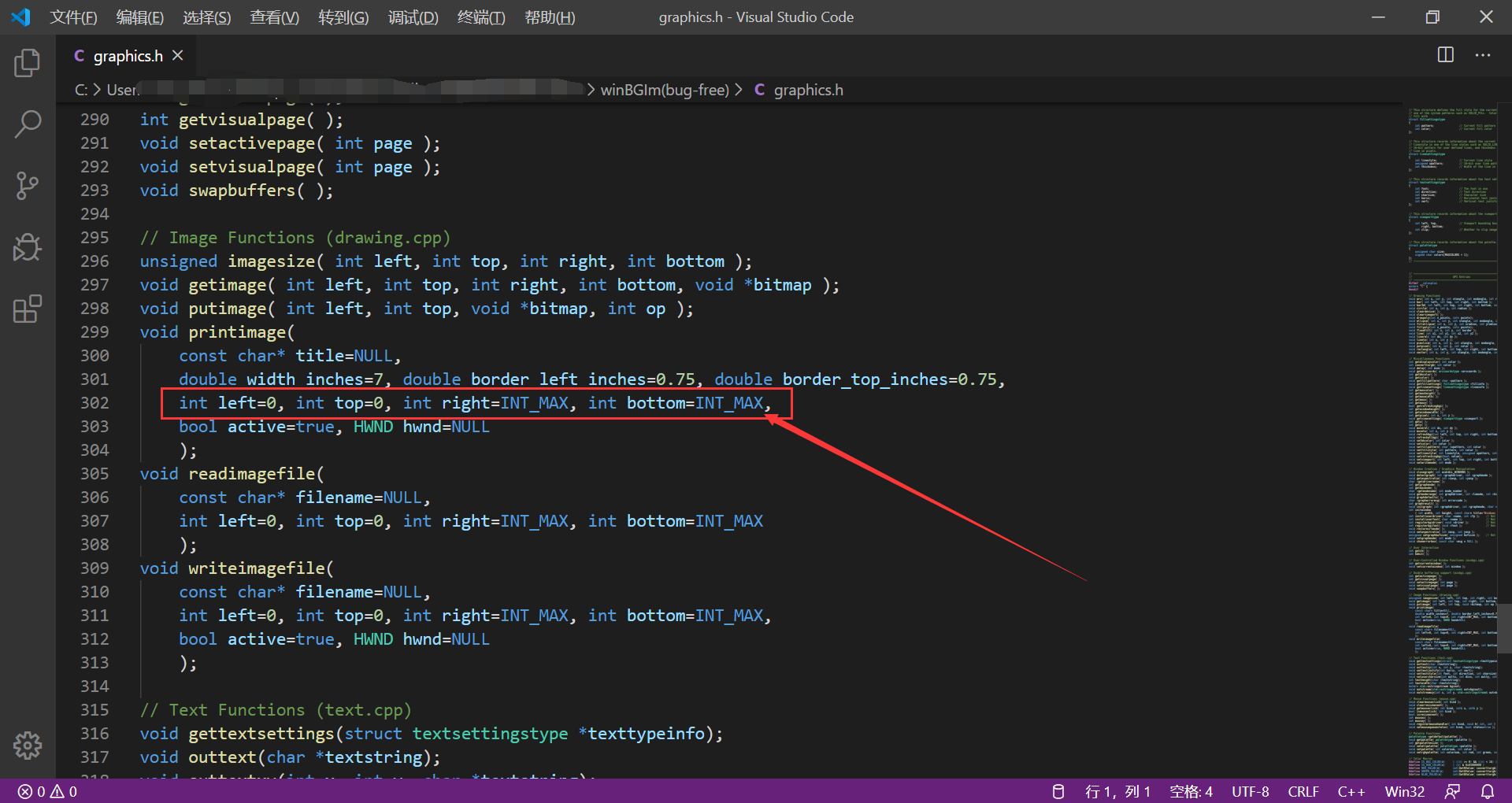Change language mode via C++ indicator
Viewport: 1512px width, 803px height.
[x=1351, y=791]
